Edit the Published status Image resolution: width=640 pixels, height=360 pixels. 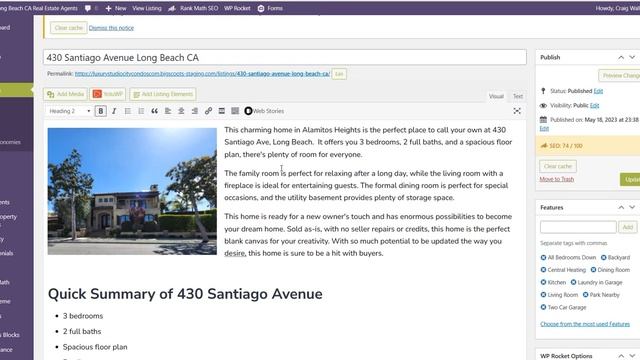[x=598, y=91]
